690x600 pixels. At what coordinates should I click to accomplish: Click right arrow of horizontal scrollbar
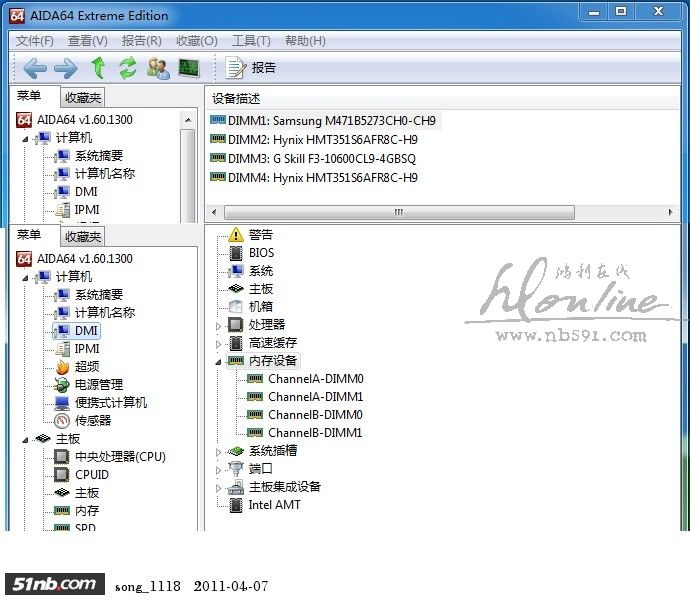coord(670,212)
